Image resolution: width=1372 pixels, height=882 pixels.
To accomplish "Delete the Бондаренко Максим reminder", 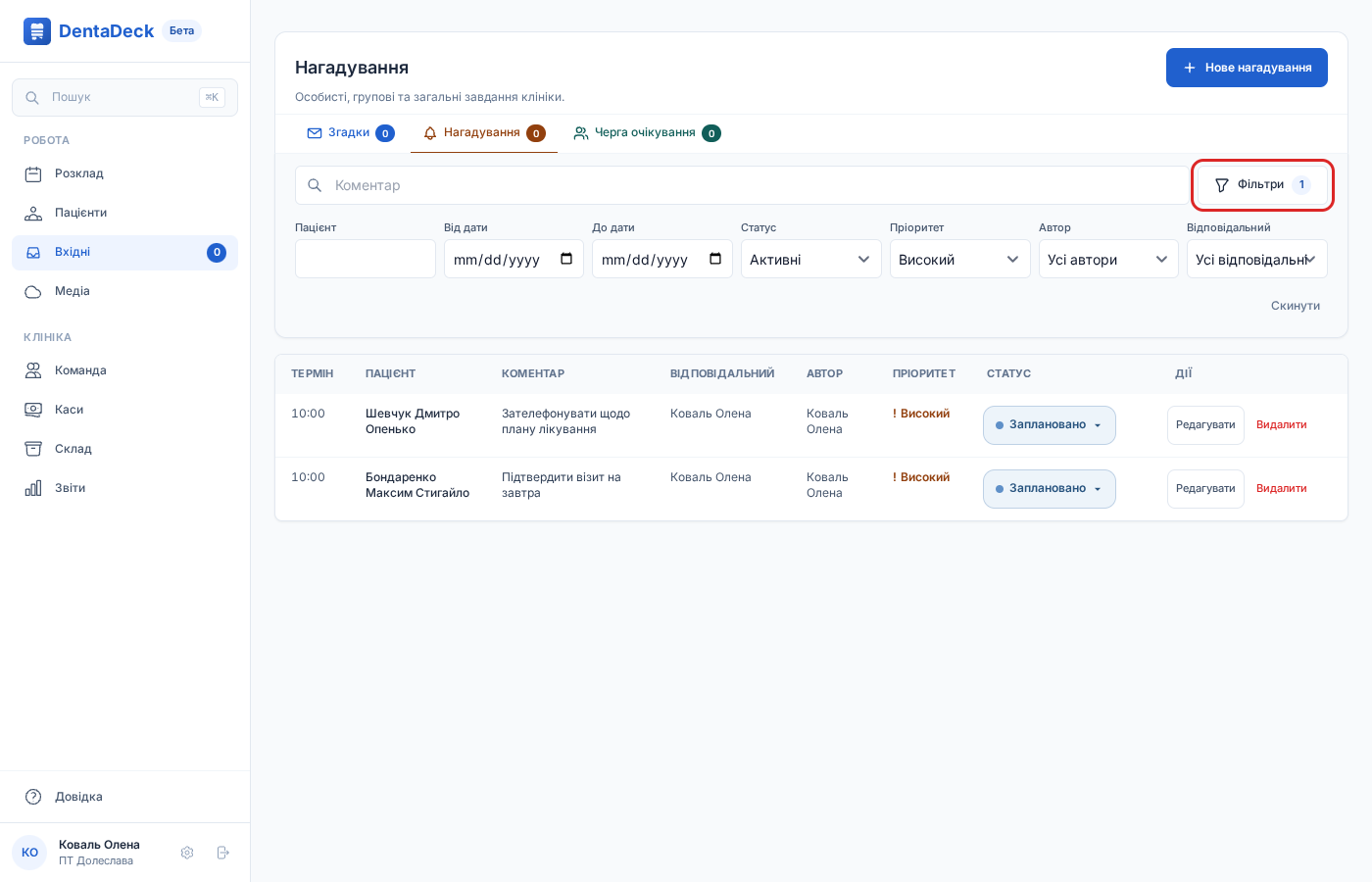I will tap(1282, 489).
